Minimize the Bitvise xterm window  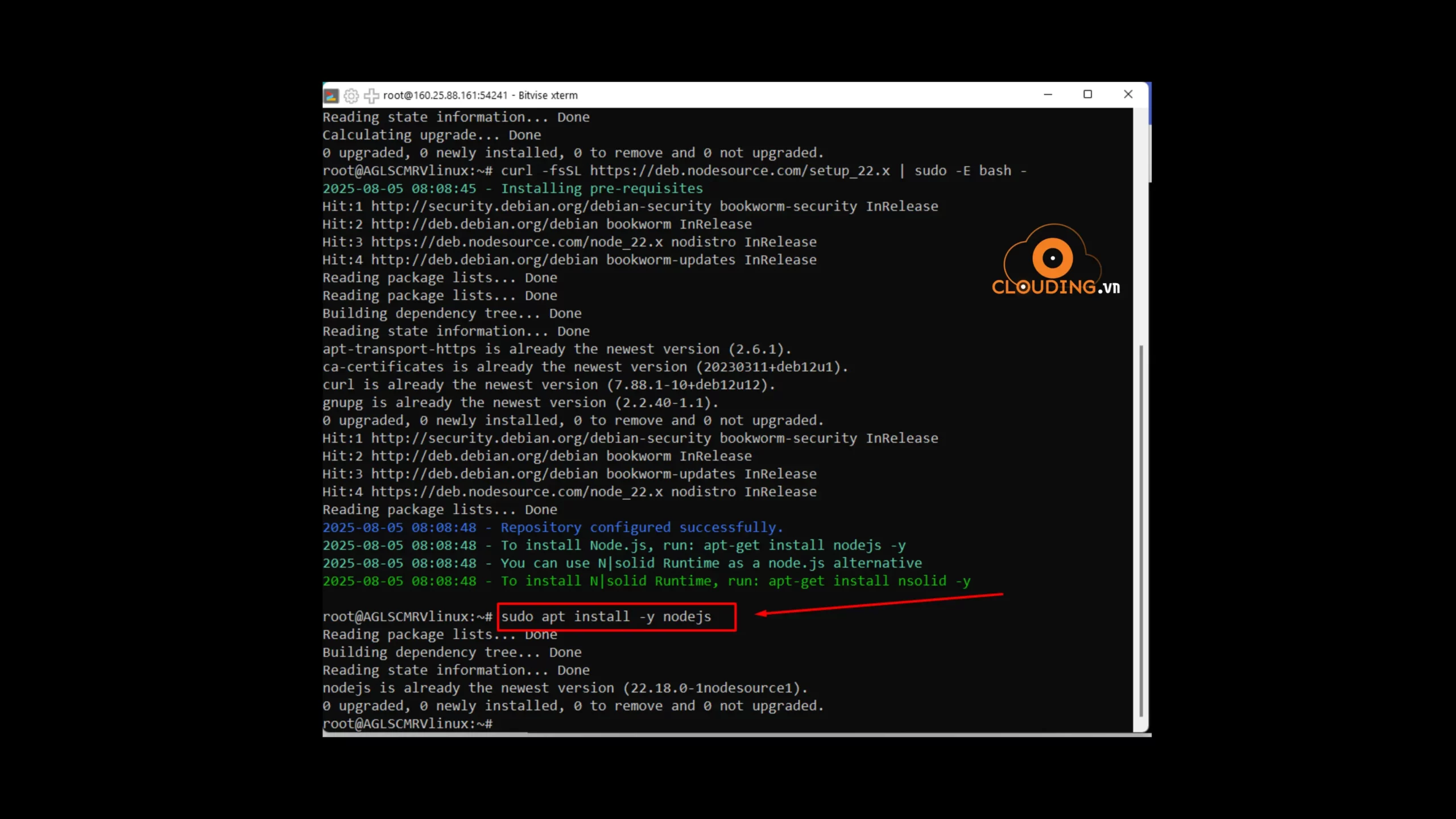click(x=1048, y=94)
